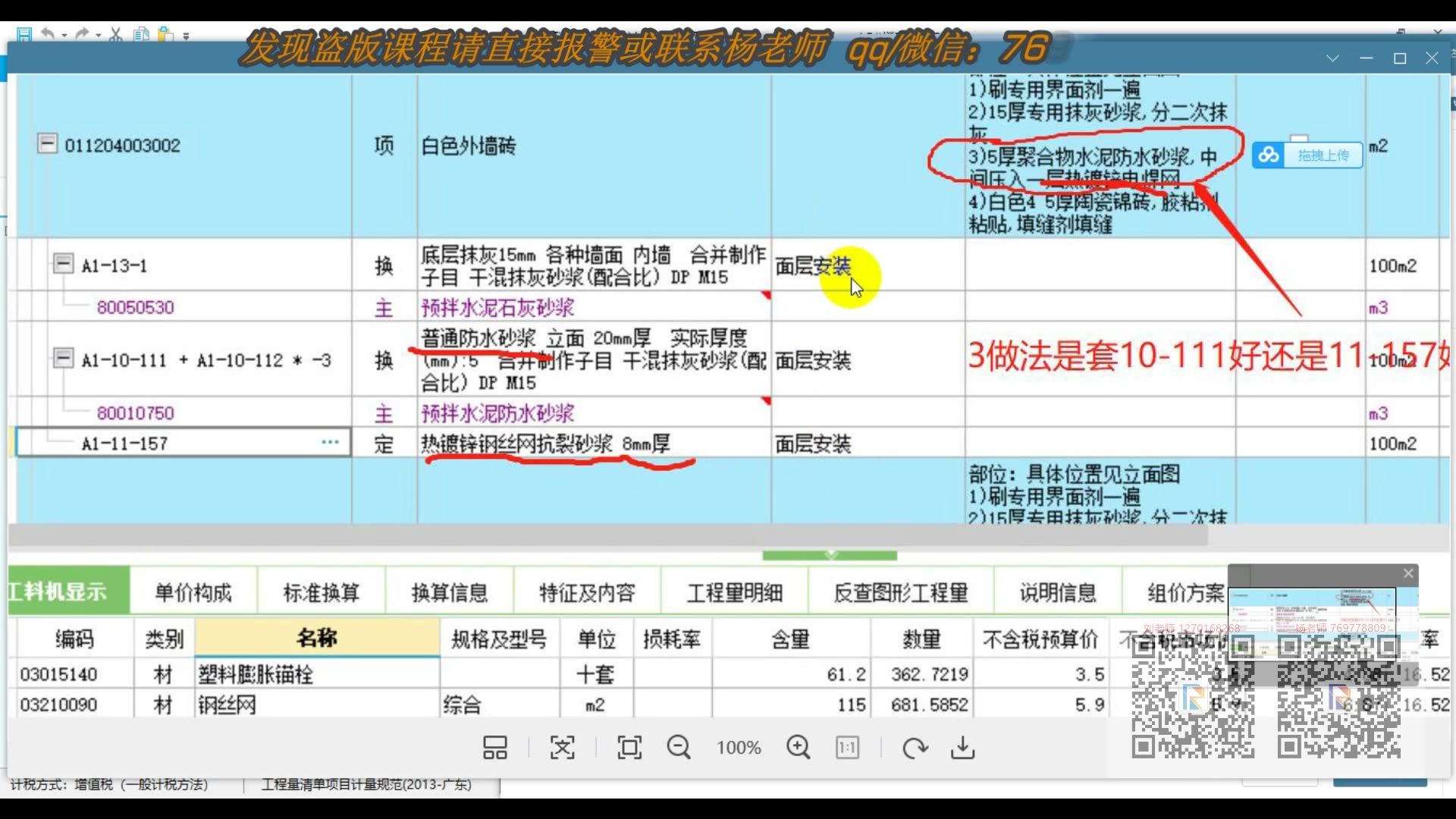The height and width of the screenshot is (819, 1456).
Task: Click the scissors cut icon
Action: (115, 34)
